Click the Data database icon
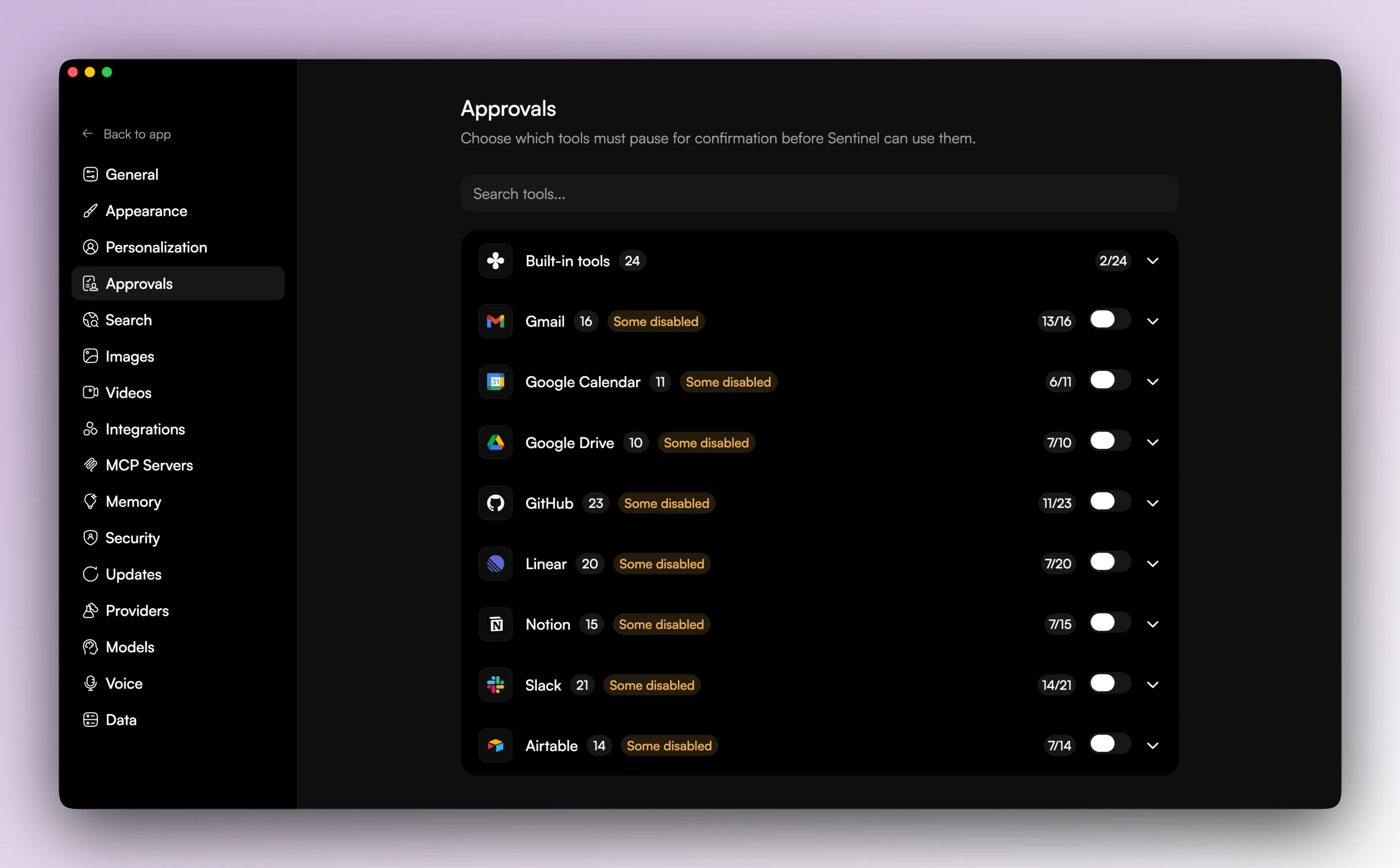This screenshot has width=1400, height=868. (90, 720)
